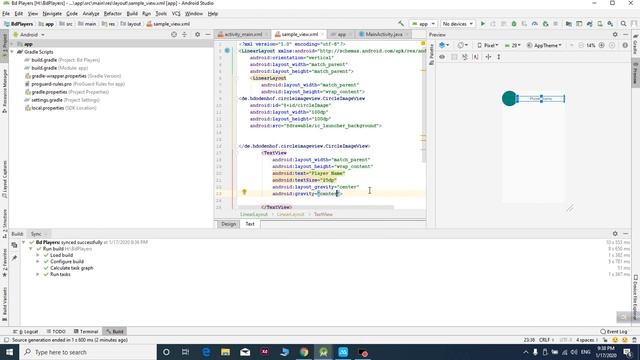Open the TODO tool window button

point(56,331)
